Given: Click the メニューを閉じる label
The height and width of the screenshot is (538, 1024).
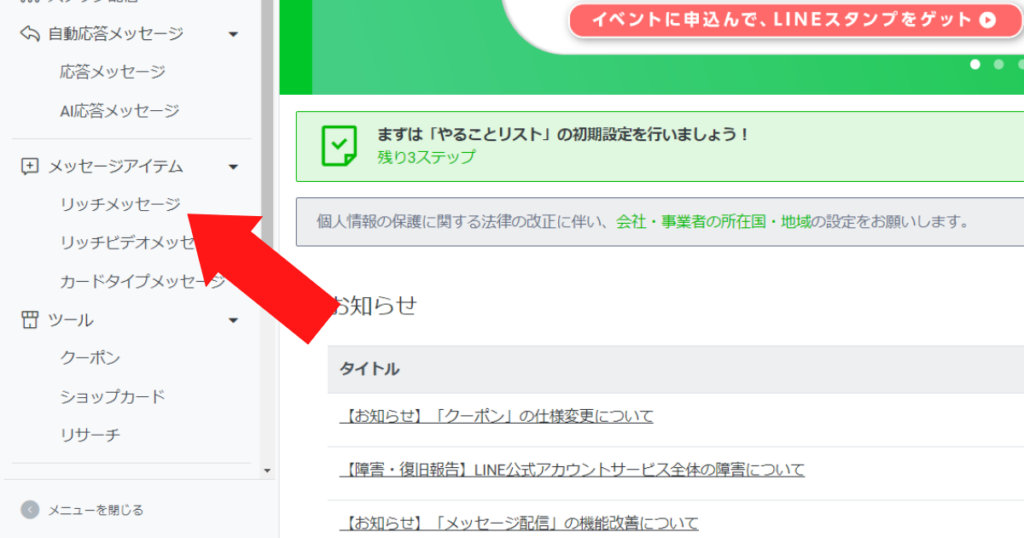Looking at the screenshot, I should (x=96, y=510).
